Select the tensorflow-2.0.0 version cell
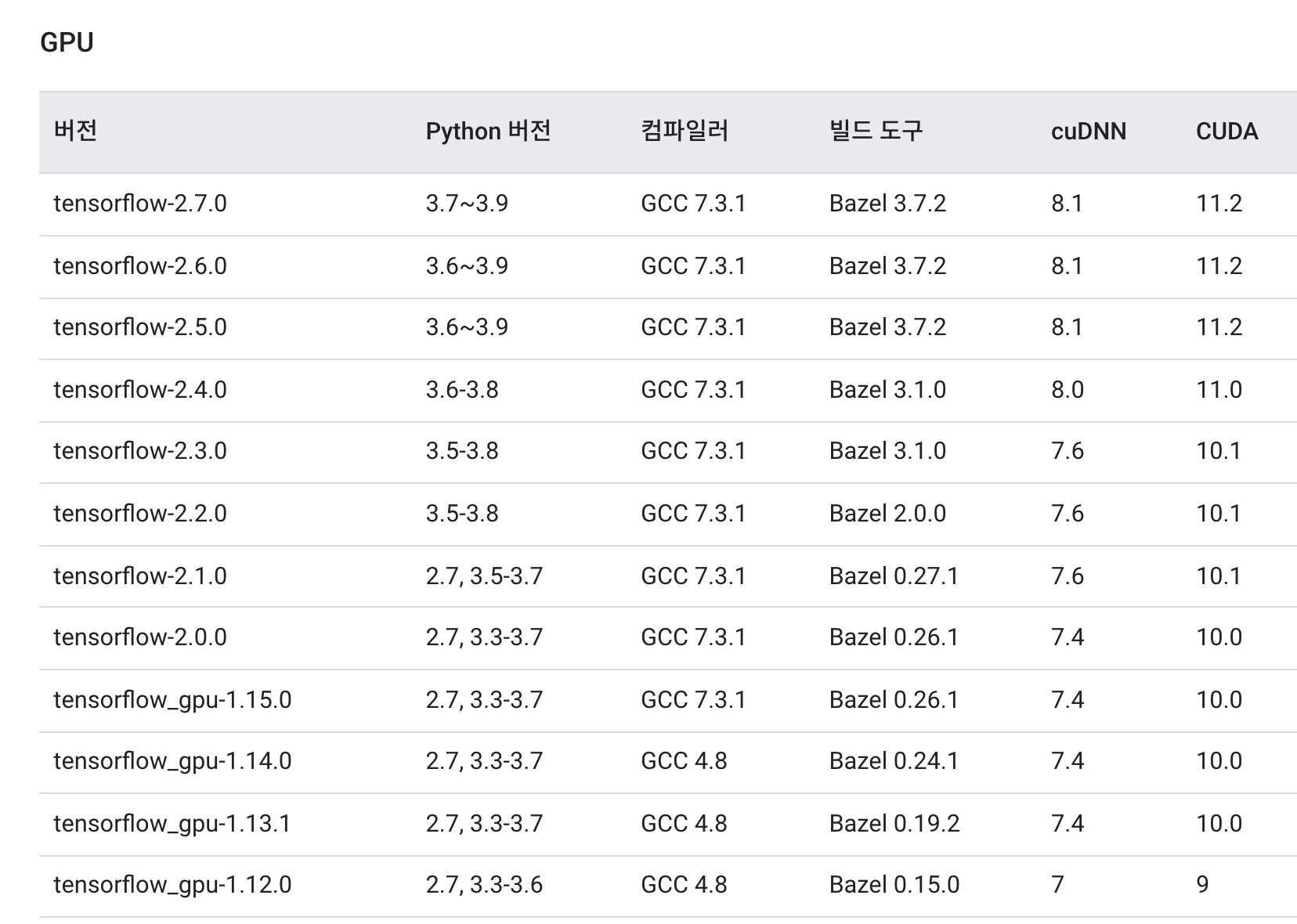Screen dimensions: 1297x924 point(140,637)
